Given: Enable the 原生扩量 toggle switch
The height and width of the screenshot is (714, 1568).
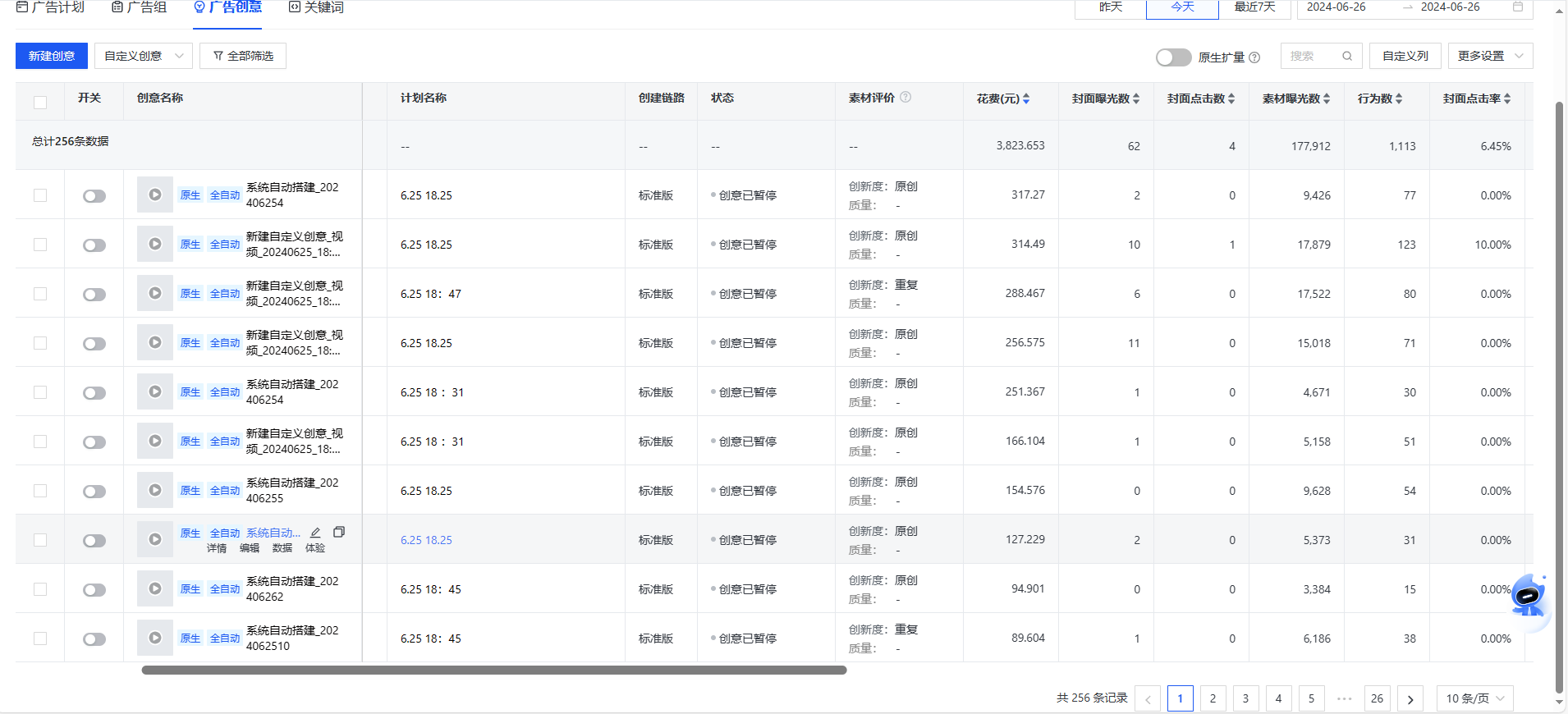Looking at the screenshot, I should 1173,57.
